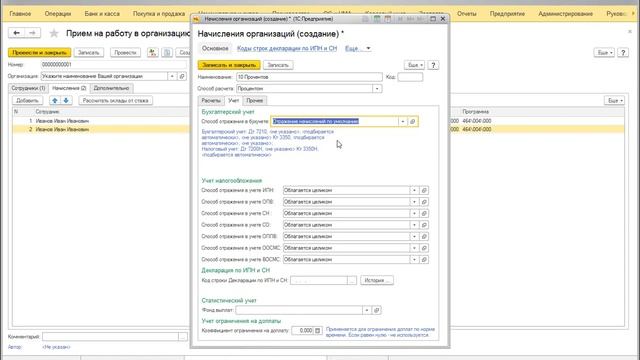
Task: Open the Администрирование section menu
Action: [x=565, y=14]
